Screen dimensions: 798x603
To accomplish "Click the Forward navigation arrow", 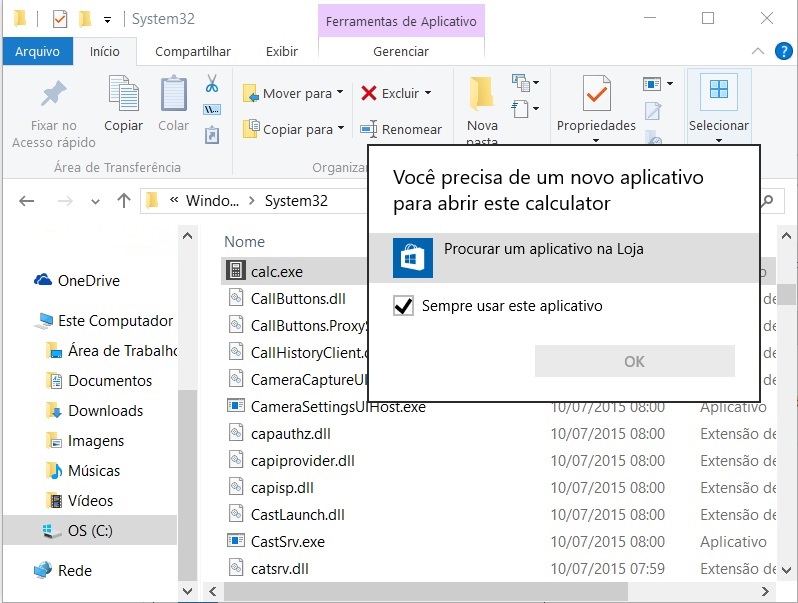I will pyautogui.click(x=65, y=201).
